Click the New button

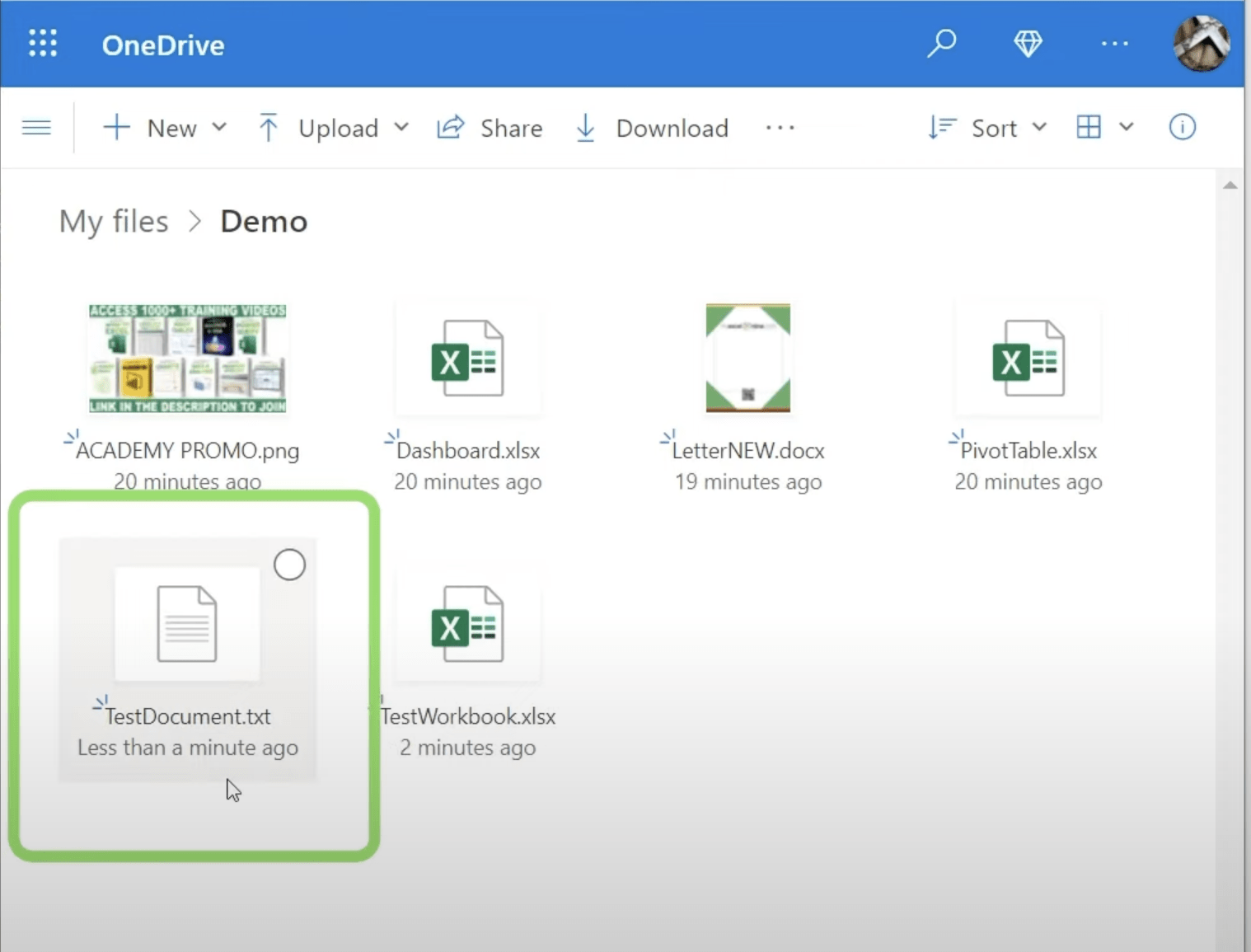pyautogui.click(x=150, y=128)
